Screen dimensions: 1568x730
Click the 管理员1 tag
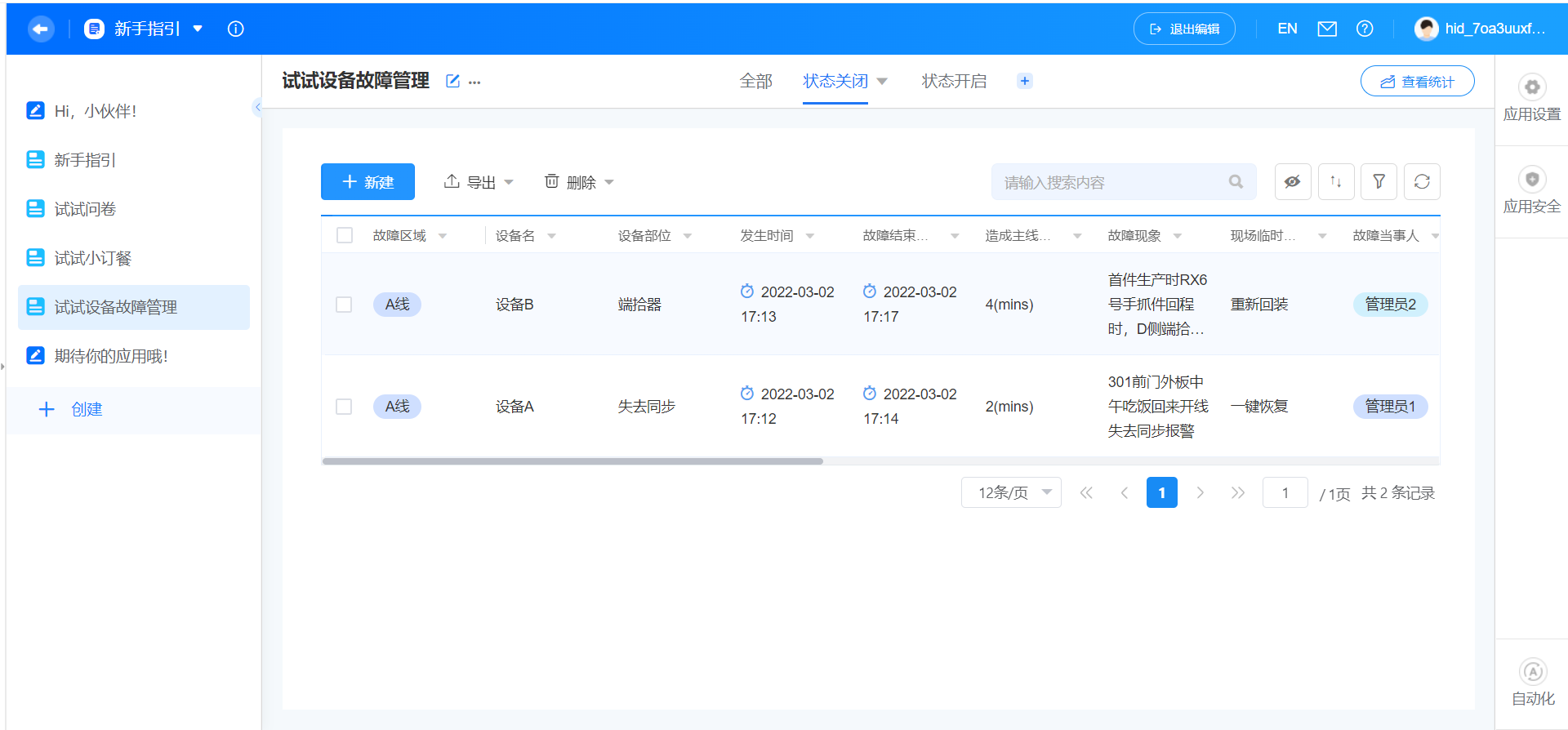point(1391,407)
